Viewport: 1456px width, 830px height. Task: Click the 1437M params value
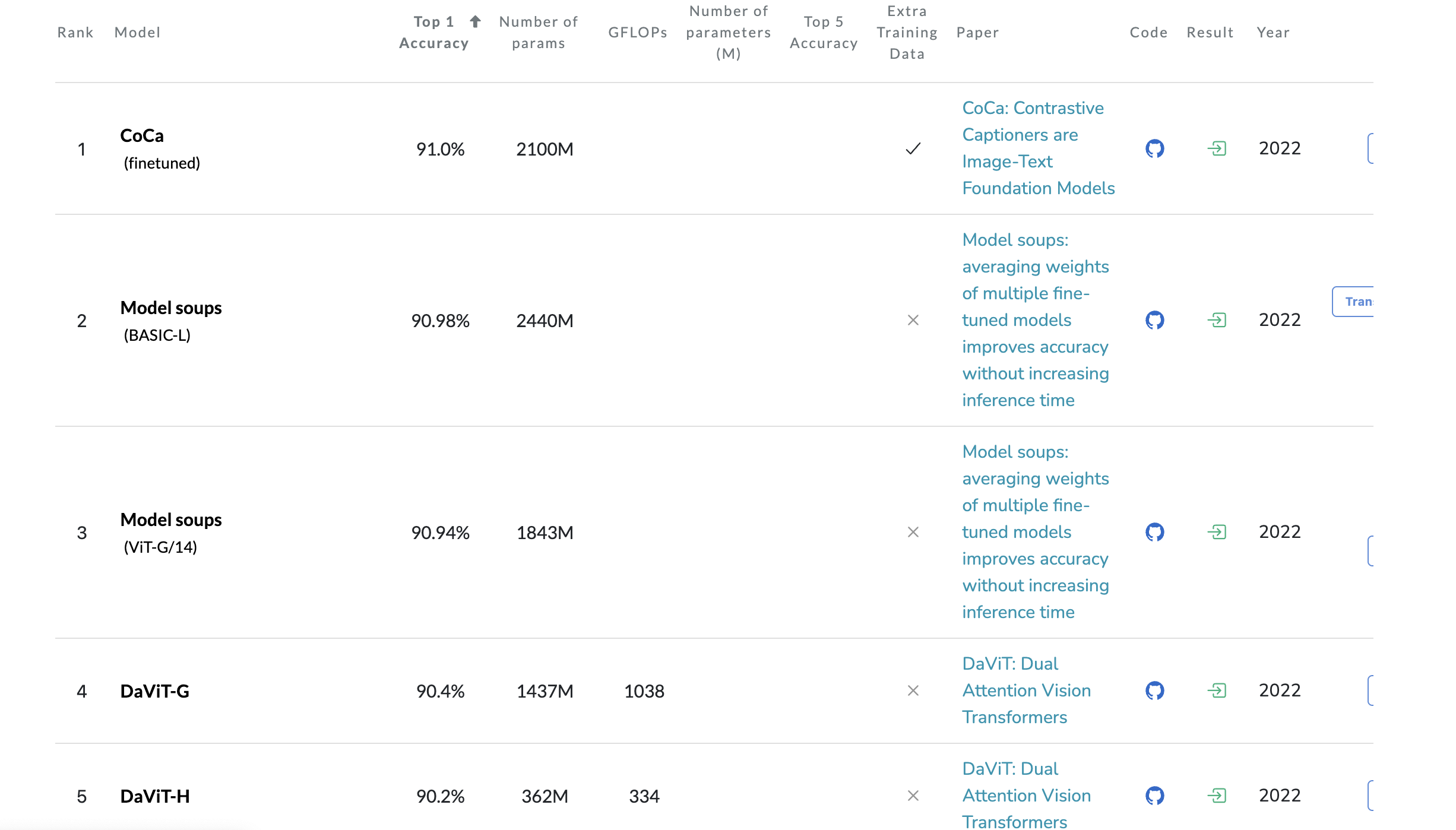coord(545,691)
